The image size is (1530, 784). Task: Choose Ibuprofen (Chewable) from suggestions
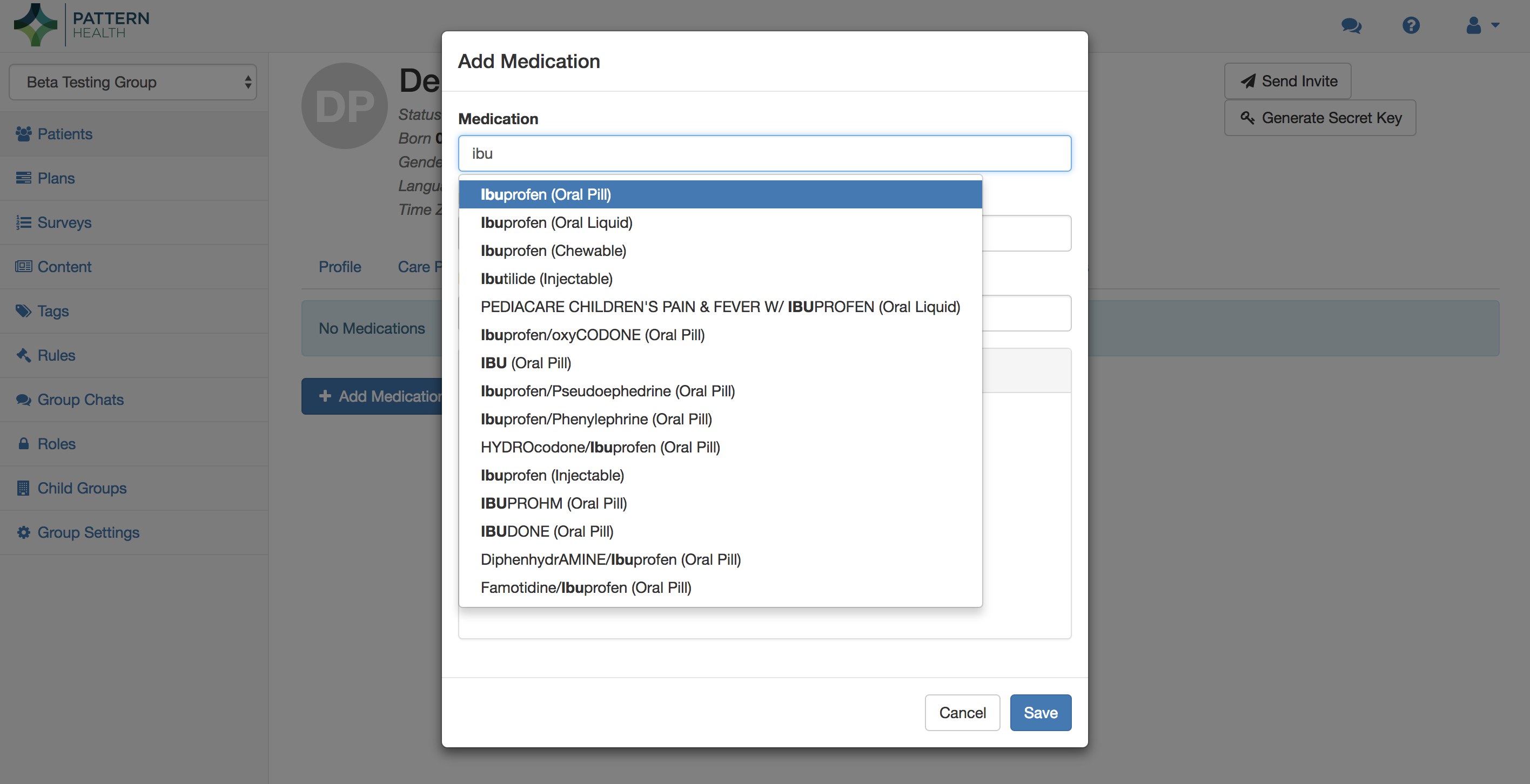553,251
